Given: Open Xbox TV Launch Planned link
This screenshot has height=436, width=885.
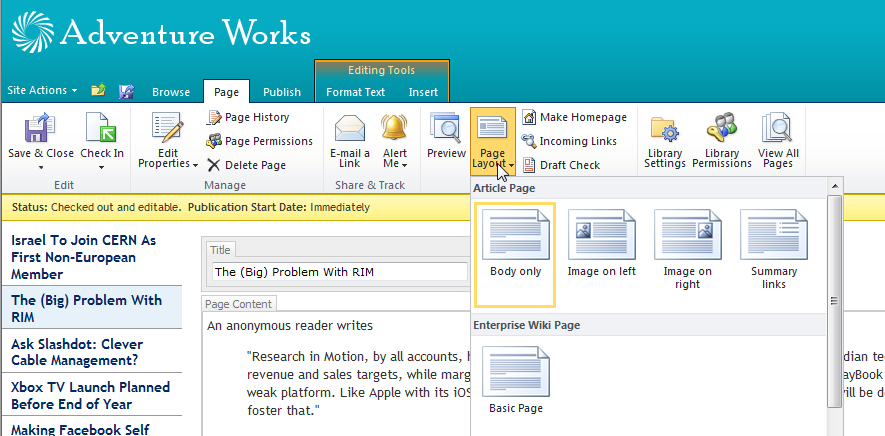Looking at the screenshot, I should point(90,396).
